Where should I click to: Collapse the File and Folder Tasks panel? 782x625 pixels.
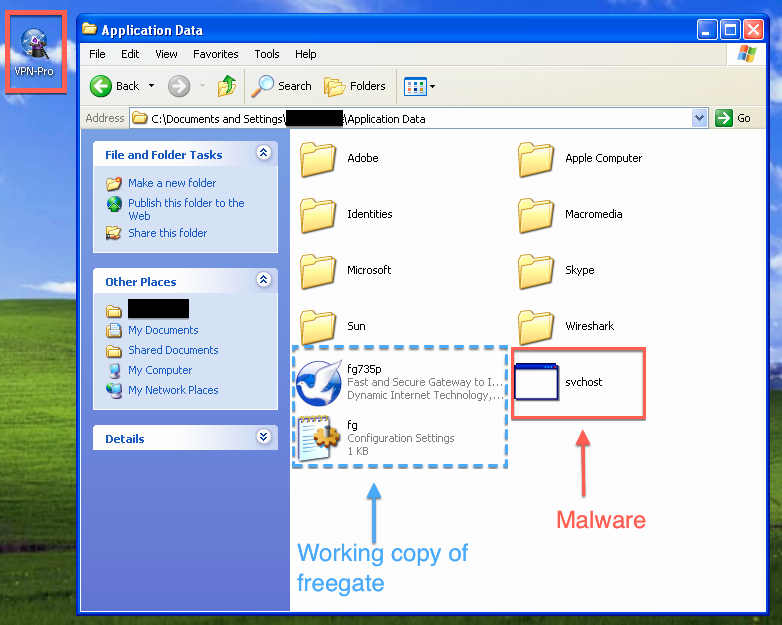tap(264, 152)
